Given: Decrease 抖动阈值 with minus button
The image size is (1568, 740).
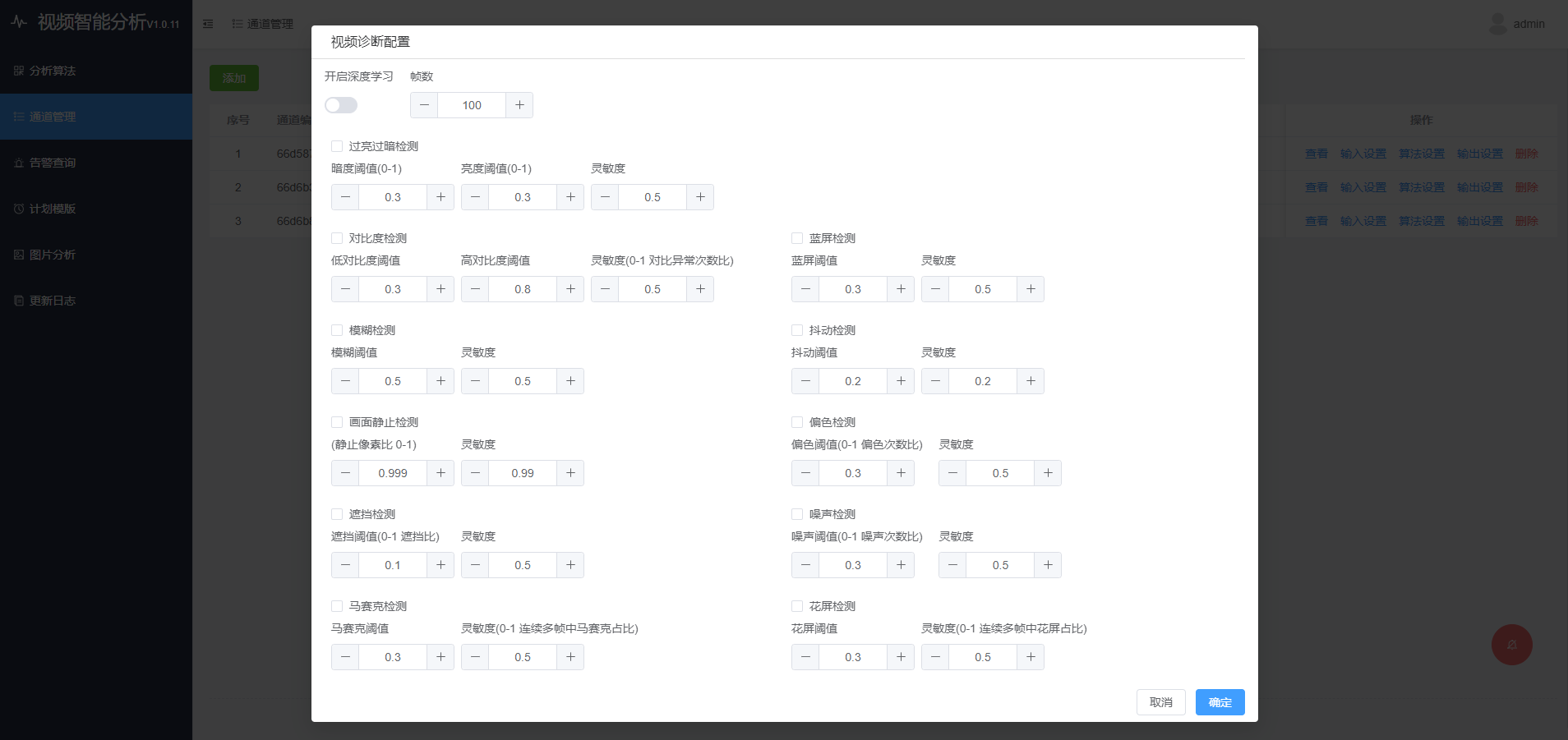Looking at the screenshot, I should click(x=805, y=381).
